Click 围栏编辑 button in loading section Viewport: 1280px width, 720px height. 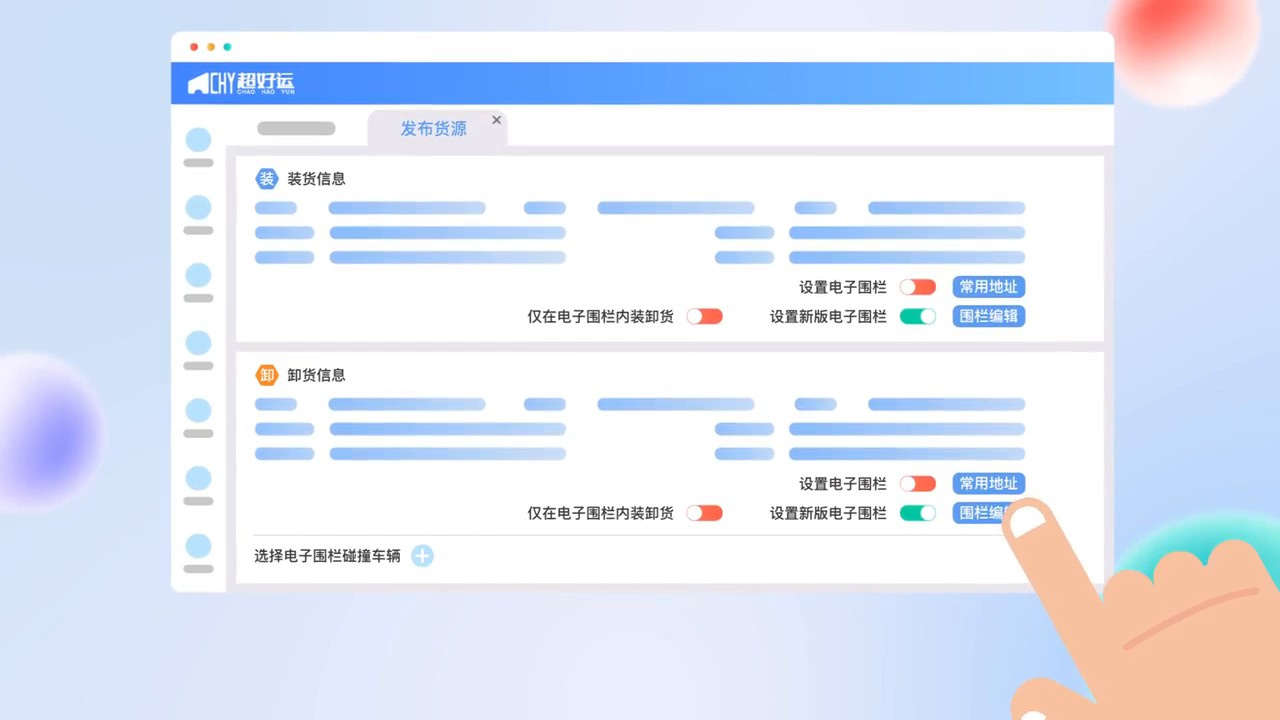coord(988,316)
